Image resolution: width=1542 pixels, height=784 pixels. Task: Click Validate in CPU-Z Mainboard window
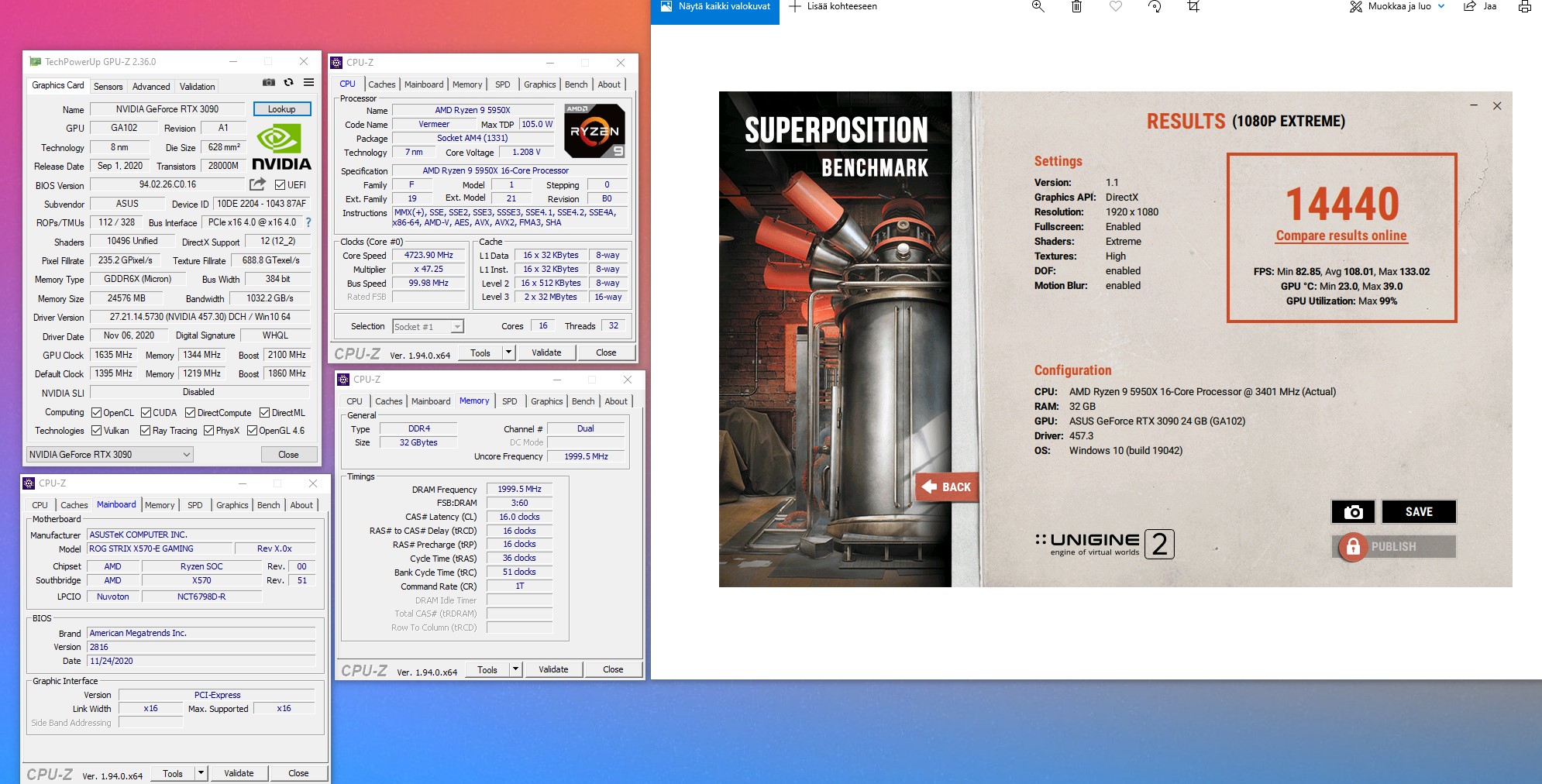tap(239, 773)
